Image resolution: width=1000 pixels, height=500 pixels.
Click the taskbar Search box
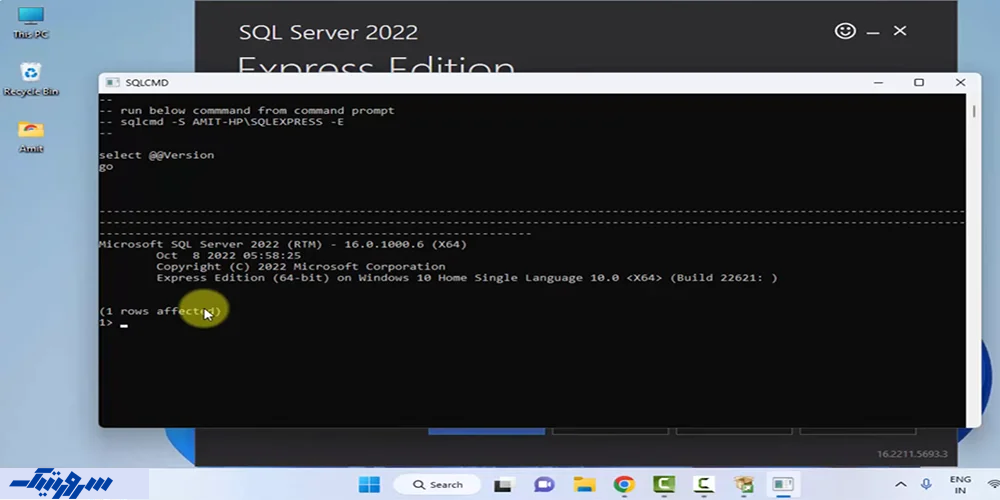click(438, 485)
